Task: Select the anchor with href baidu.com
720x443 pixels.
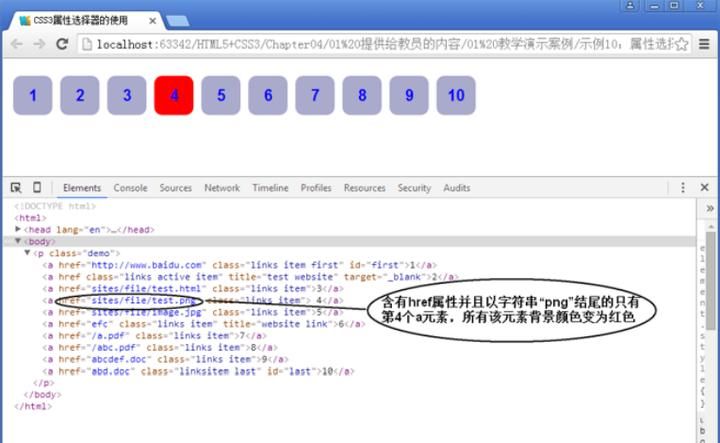Action: pos(239,265)
